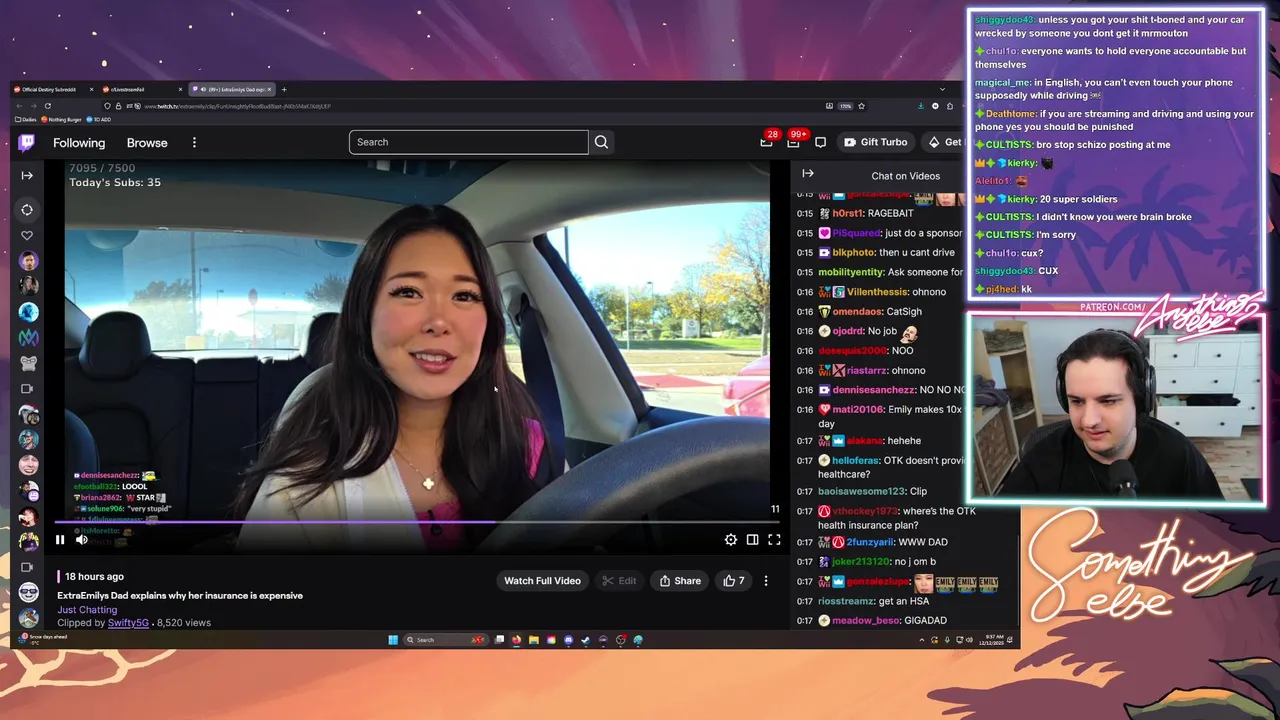The width and height of the screenshot is (1280, 720).
Task: Click the Windows taskbar Search box
Action: 446,640
